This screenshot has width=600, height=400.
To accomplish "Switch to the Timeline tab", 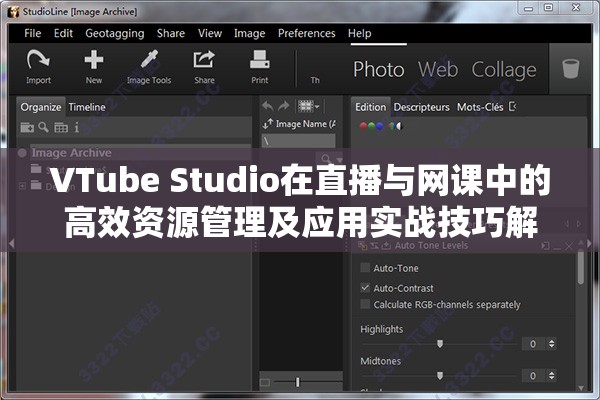I will (x=87, y=107).
